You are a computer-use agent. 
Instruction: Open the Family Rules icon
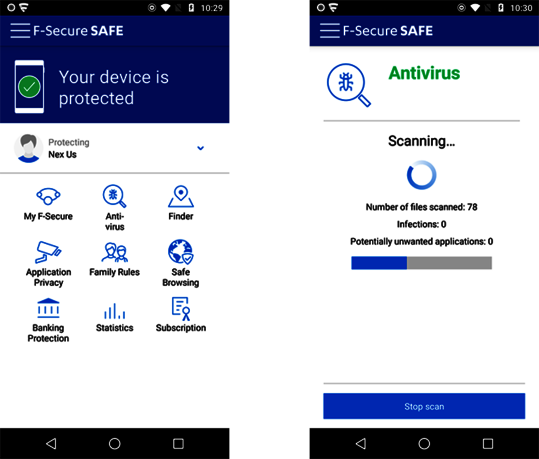click(114, 252)
